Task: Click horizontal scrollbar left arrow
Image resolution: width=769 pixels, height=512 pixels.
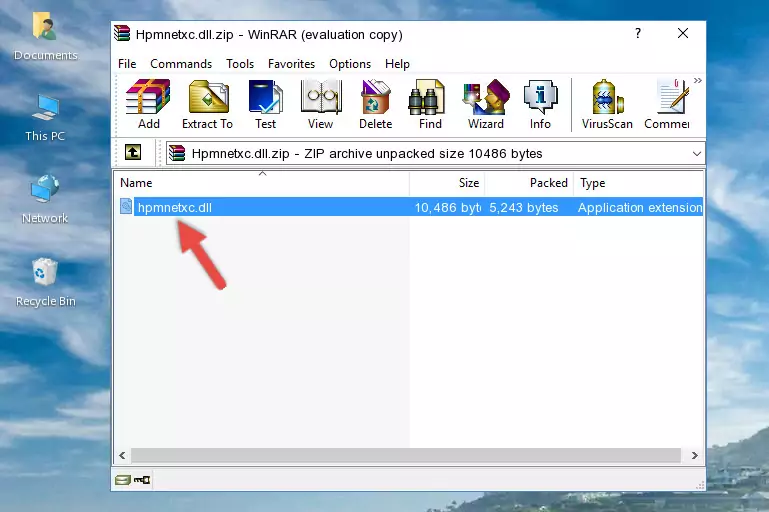Action: tap(123, 455)
